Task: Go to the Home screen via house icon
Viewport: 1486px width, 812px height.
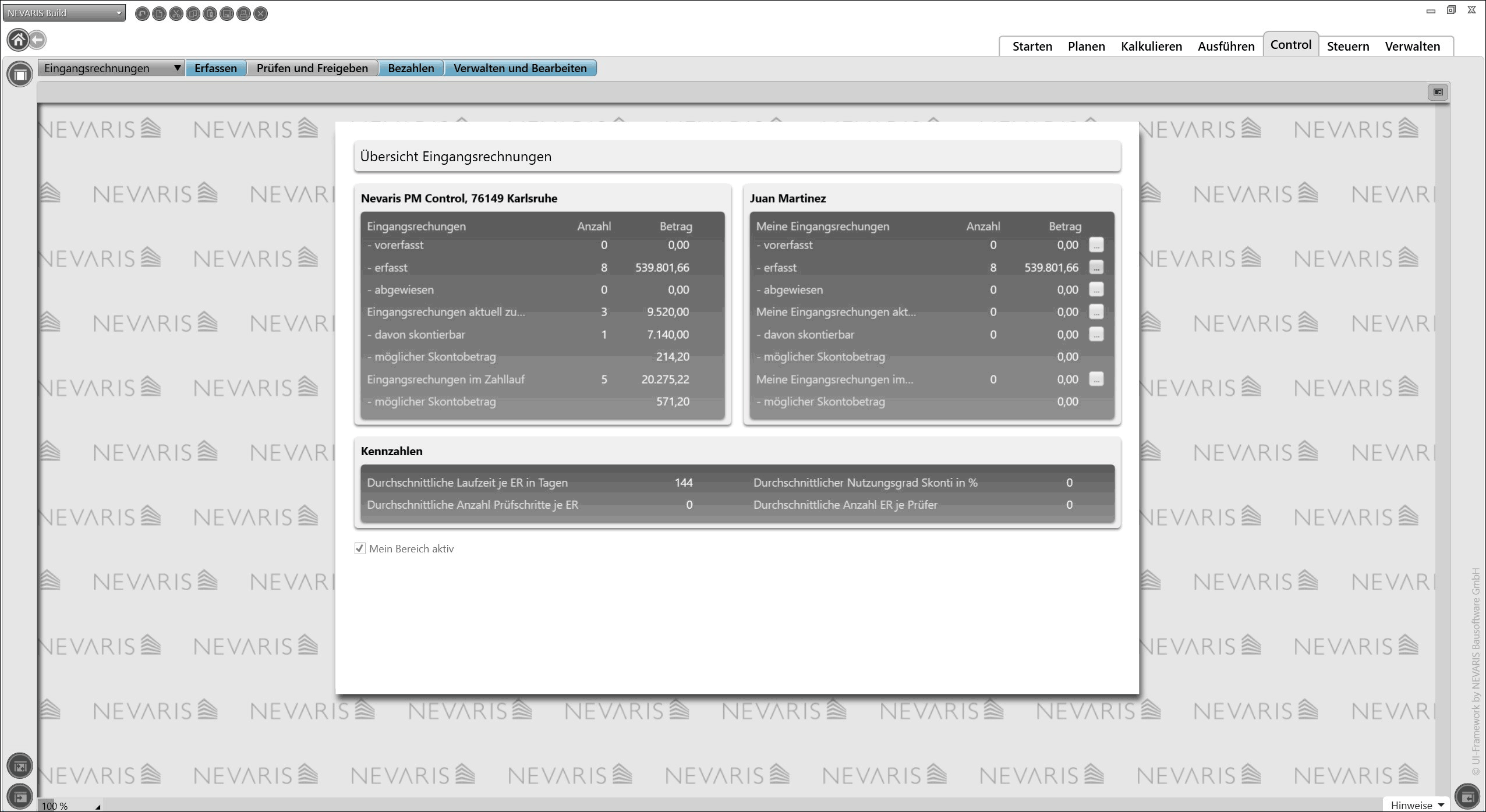Action: (18, 40)
